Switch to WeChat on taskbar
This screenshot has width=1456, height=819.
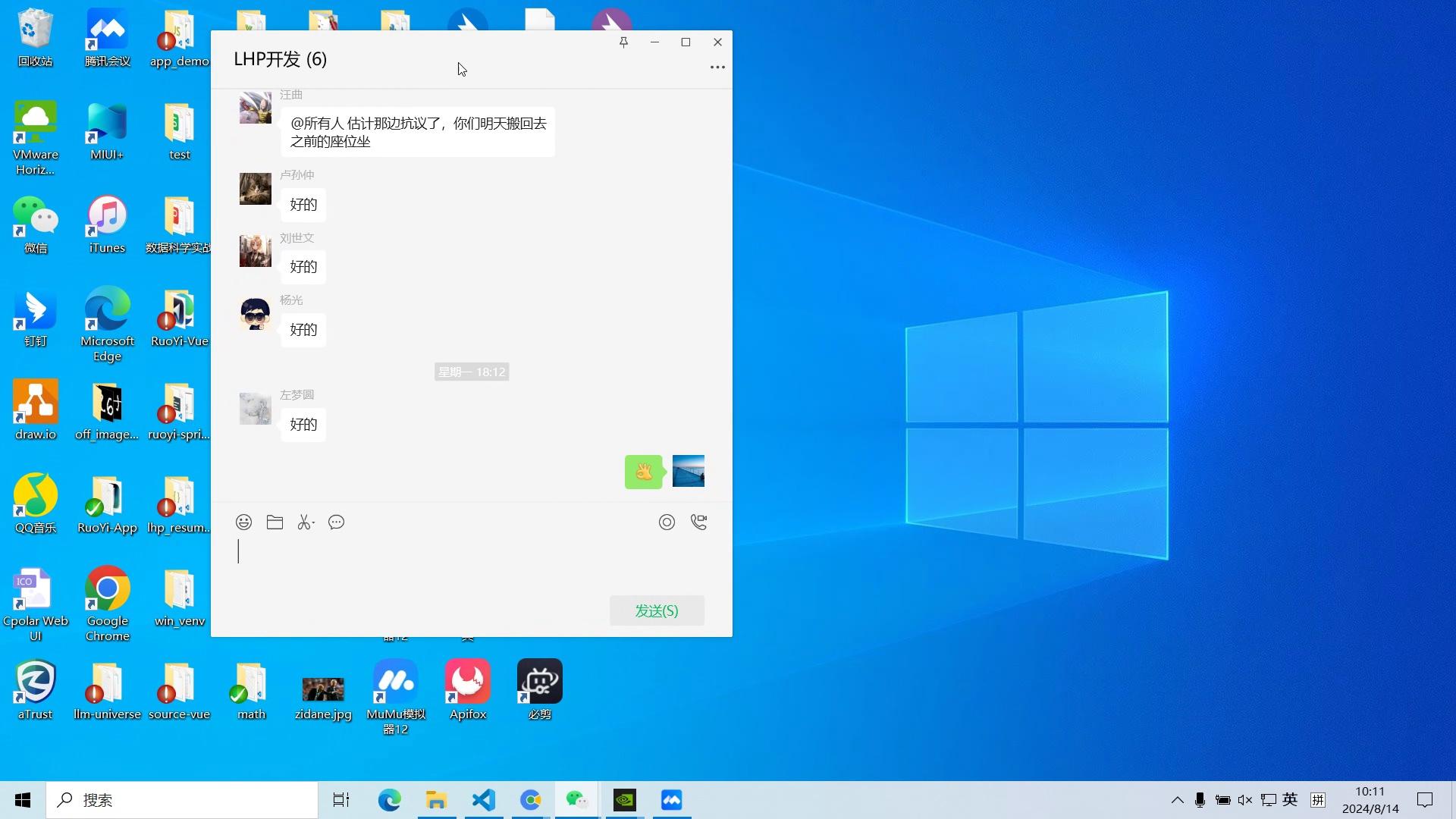pos(577,800)
